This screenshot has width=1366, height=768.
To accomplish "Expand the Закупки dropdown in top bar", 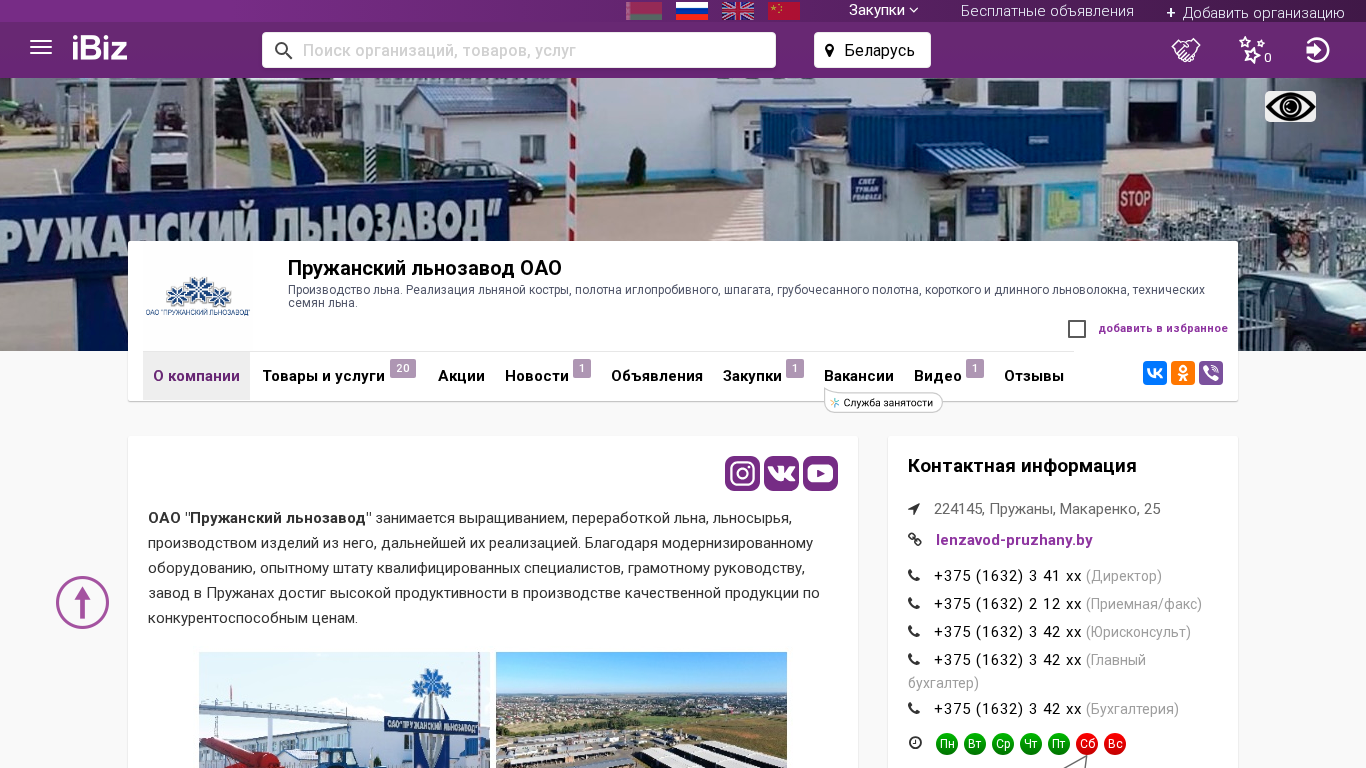I will point(884,10).
